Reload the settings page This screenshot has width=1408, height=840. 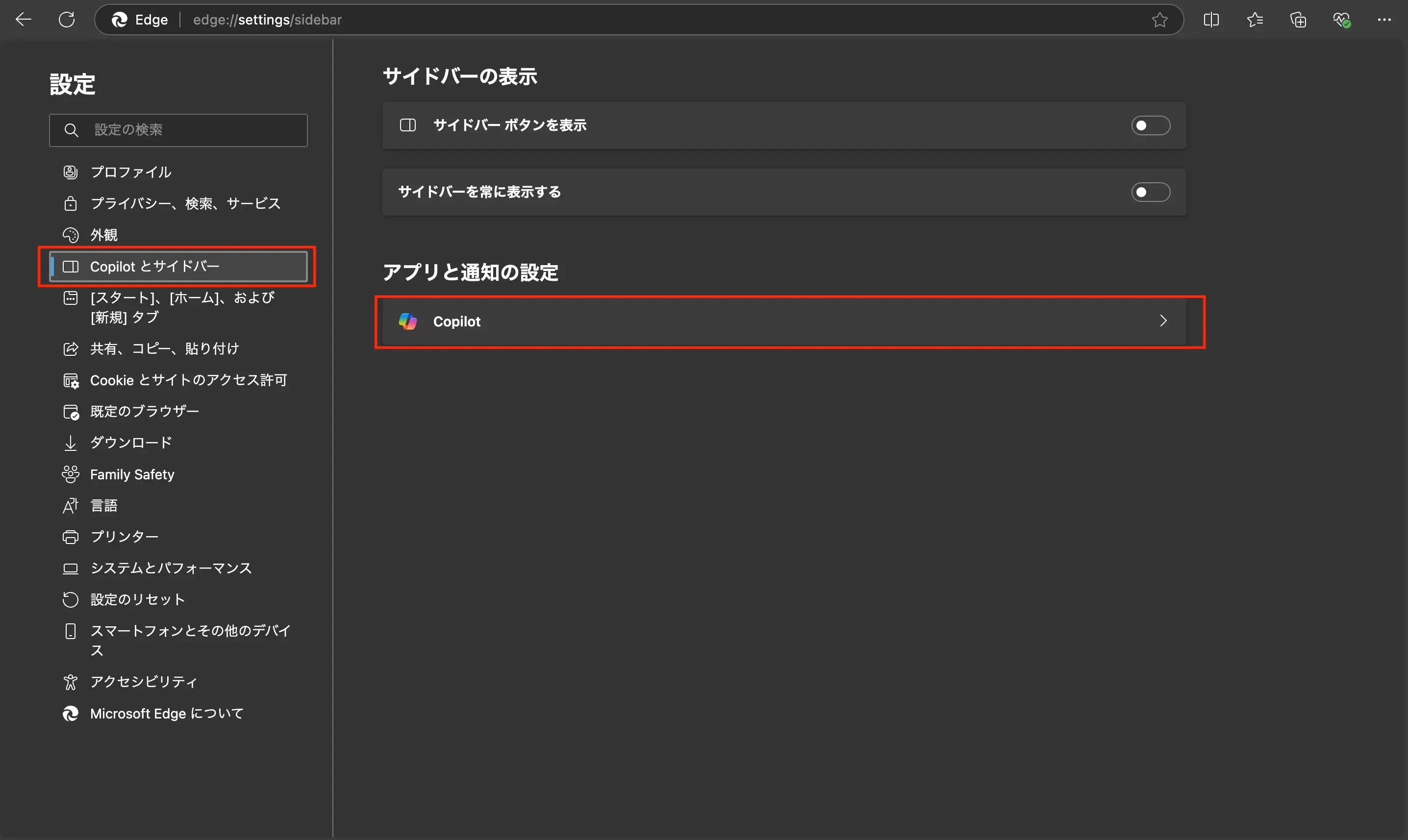(x=67, y=19)
